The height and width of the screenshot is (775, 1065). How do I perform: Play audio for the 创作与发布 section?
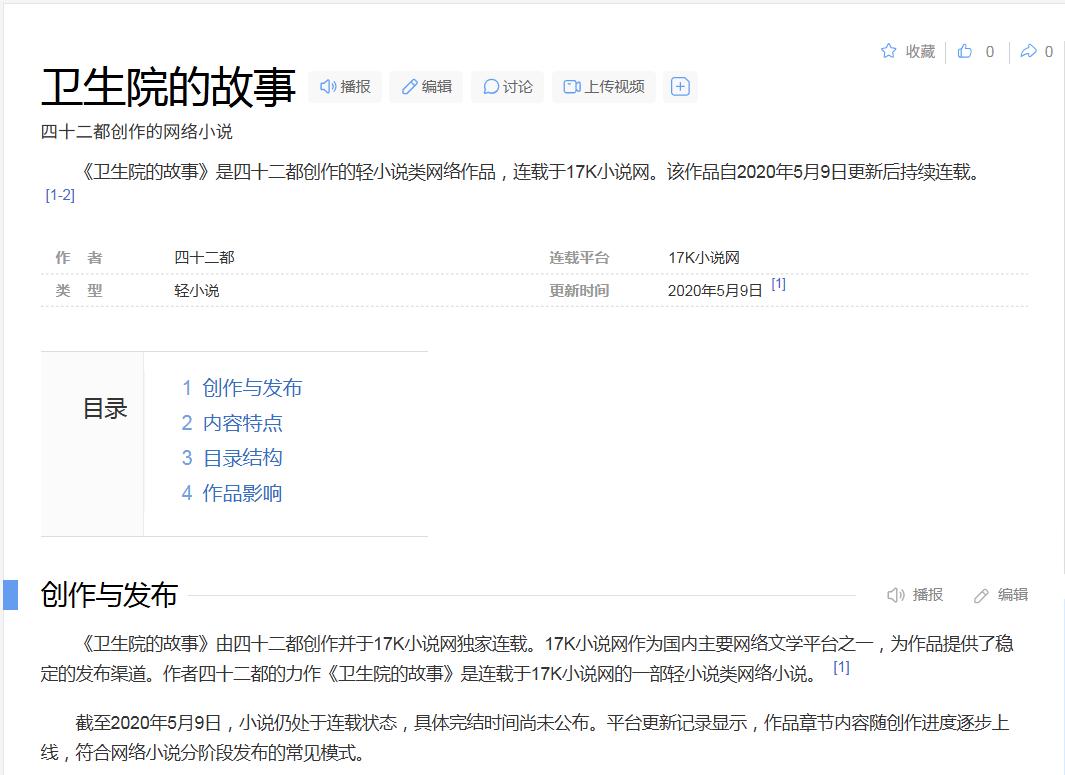point(915,595)
